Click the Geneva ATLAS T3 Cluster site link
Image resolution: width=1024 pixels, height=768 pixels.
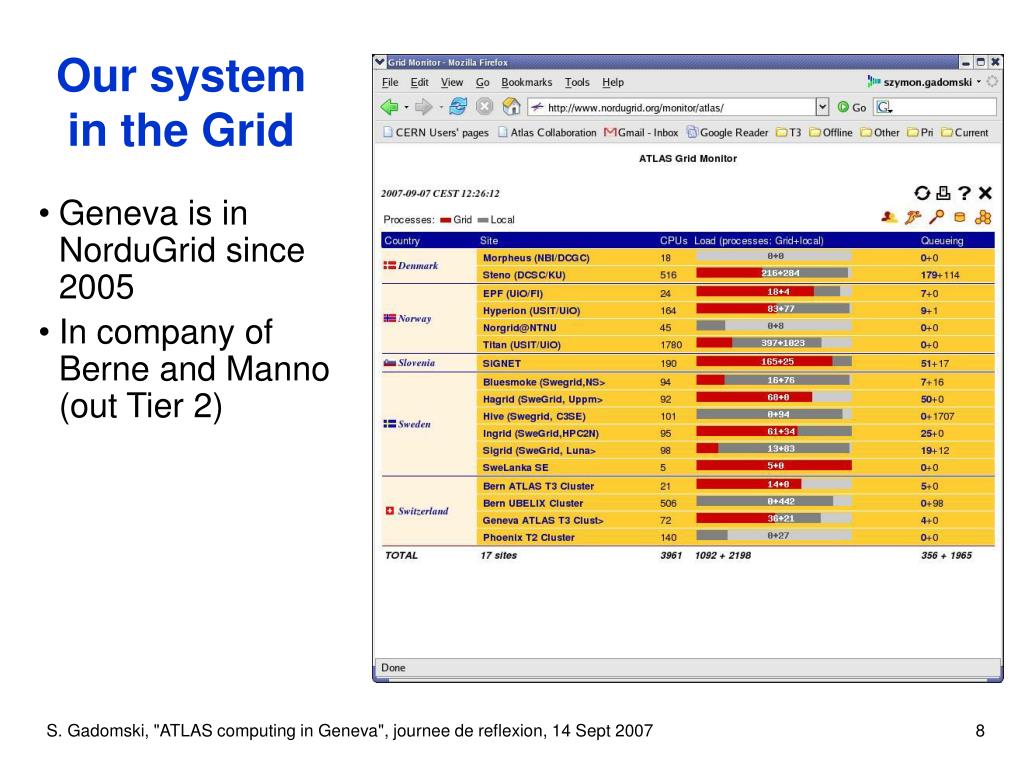pyautogui.click(x=543, y=520)
